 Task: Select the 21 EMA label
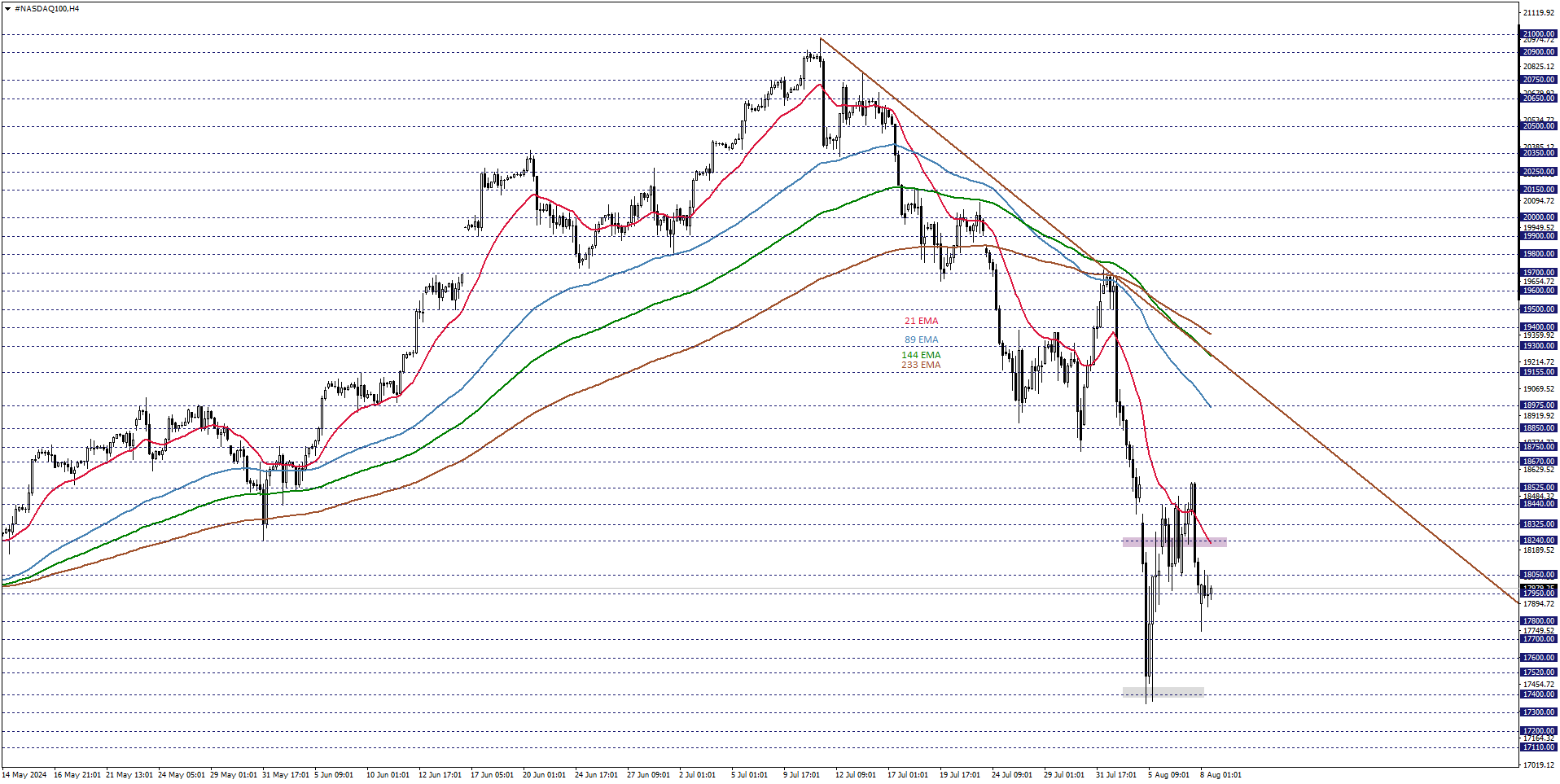(922, 321)
